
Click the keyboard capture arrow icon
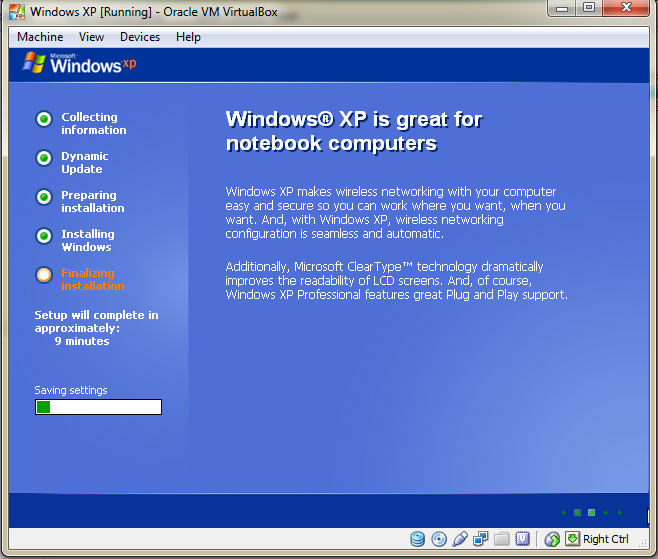pos(572,538)
